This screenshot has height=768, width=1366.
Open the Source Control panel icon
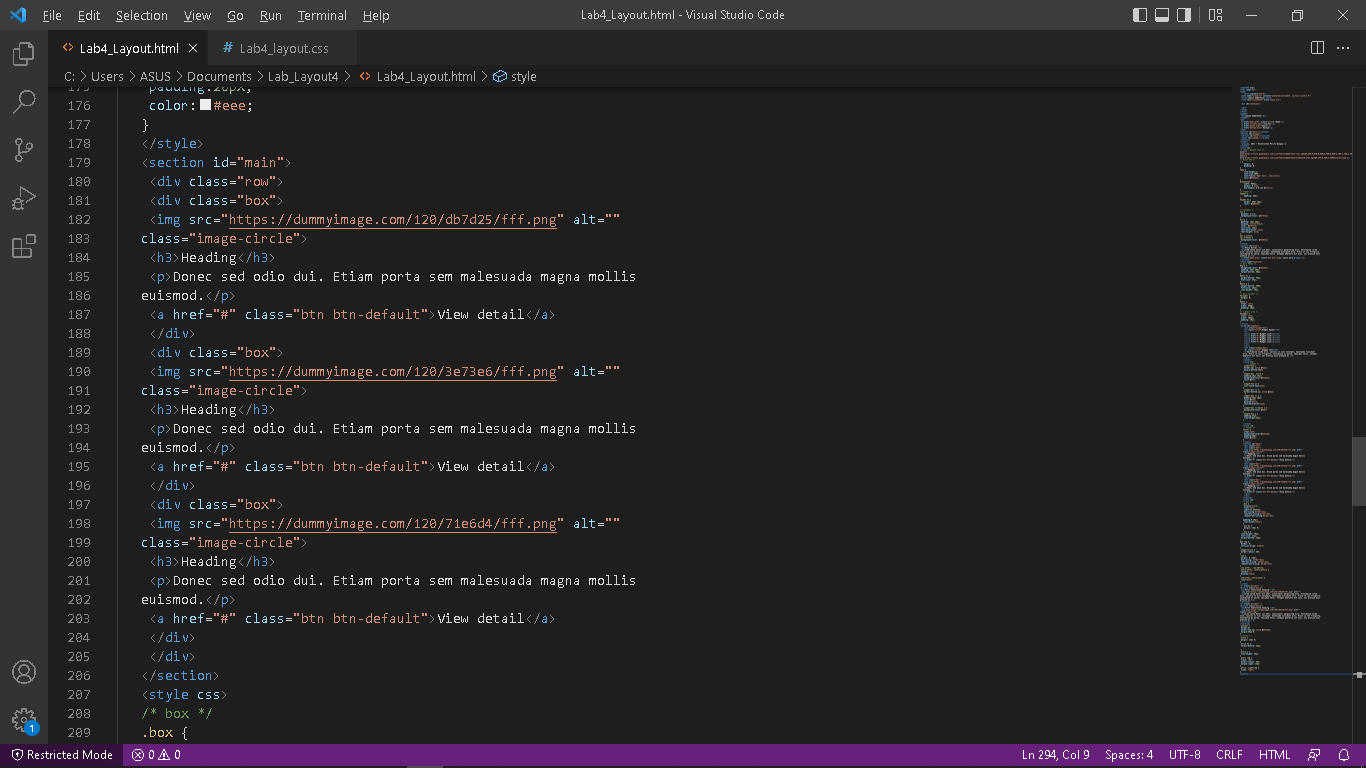click(x=24, y=149)
